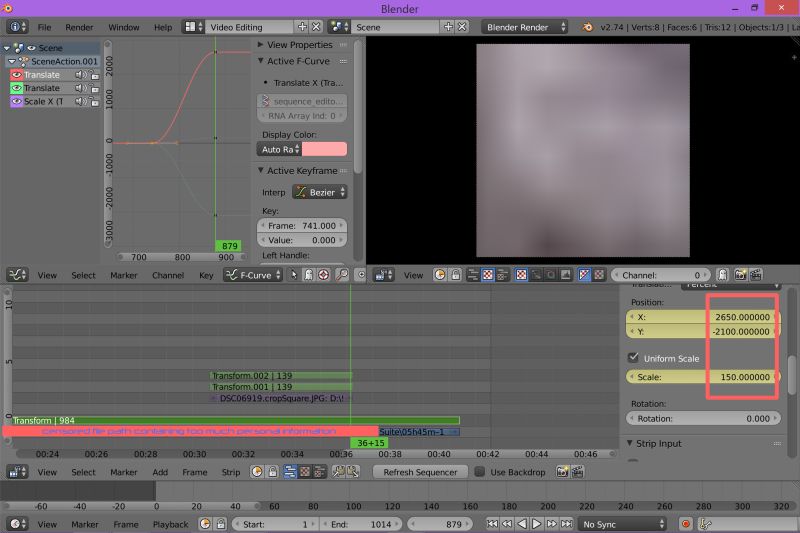
Task: Collapse the Active F-Curve panel
Action: coord(261,61)
